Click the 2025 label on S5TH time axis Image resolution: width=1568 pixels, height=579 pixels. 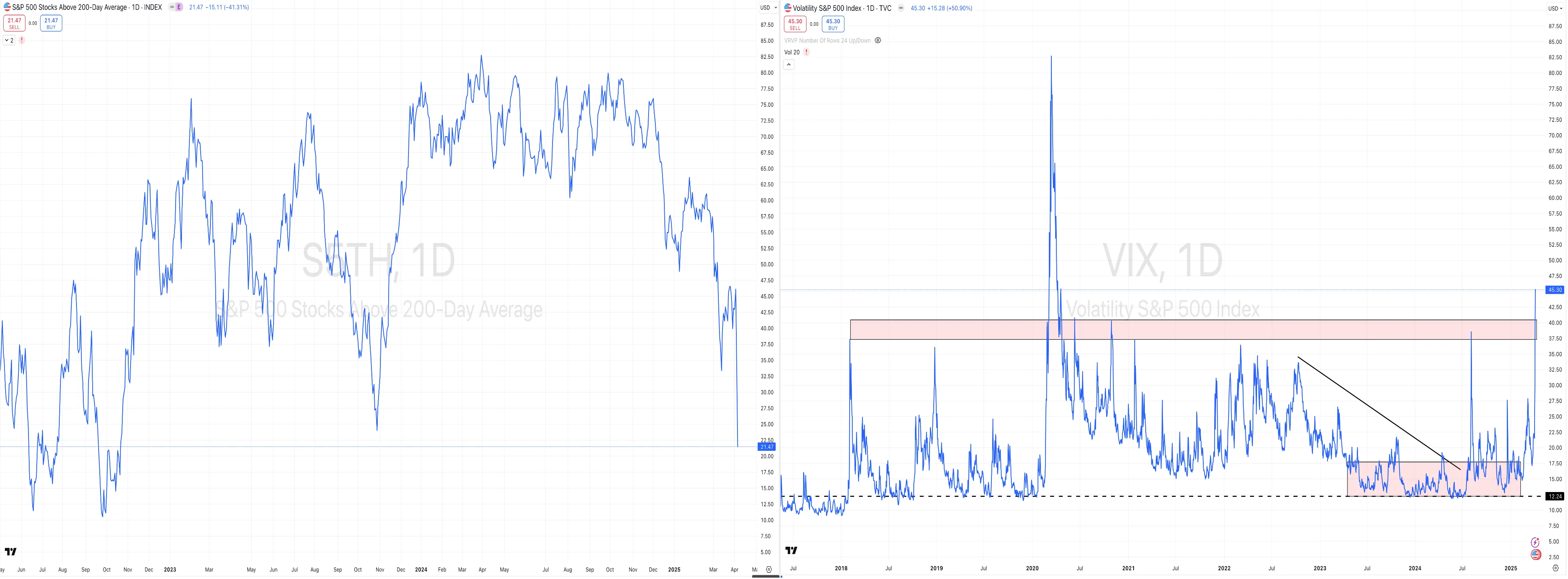(x=674, y=570)
